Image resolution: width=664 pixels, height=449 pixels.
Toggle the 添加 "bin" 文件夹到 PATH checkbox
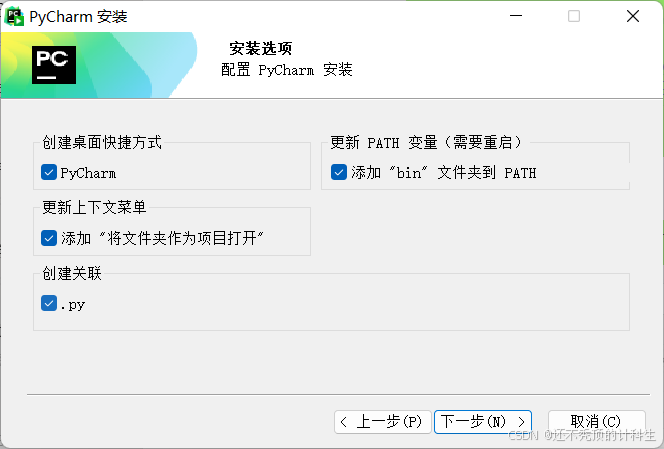(339, 173)
